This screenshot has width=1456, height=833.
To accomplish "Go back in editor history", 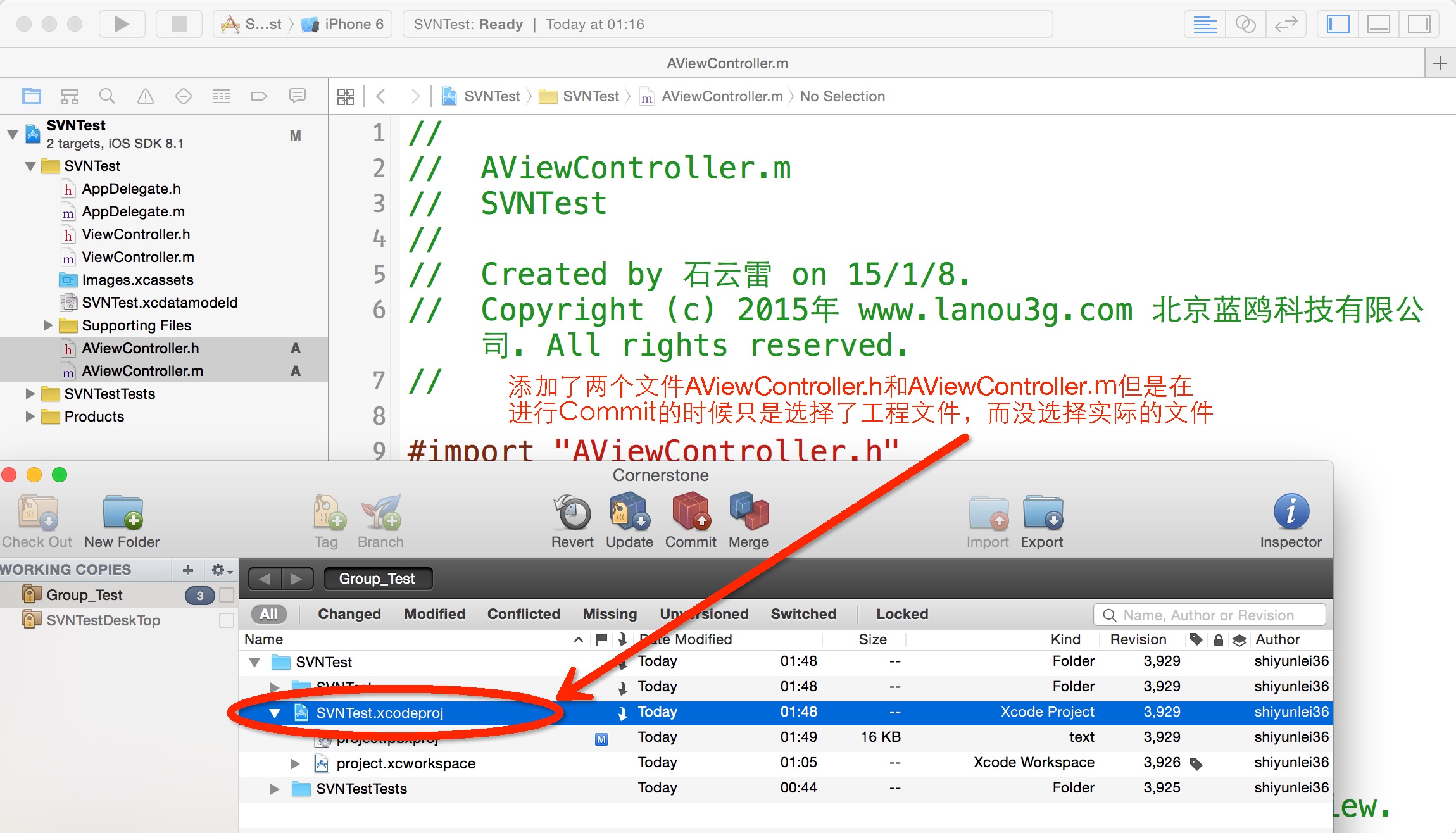I will [380, 96].
